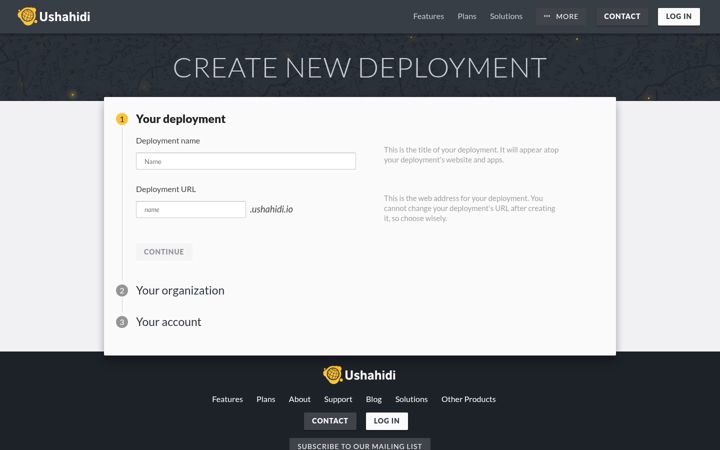The image size is (720, 450).
Task: Click the 'CREATE NEW DEPLOYMENT' page title
Action: (x=360, y=68)
